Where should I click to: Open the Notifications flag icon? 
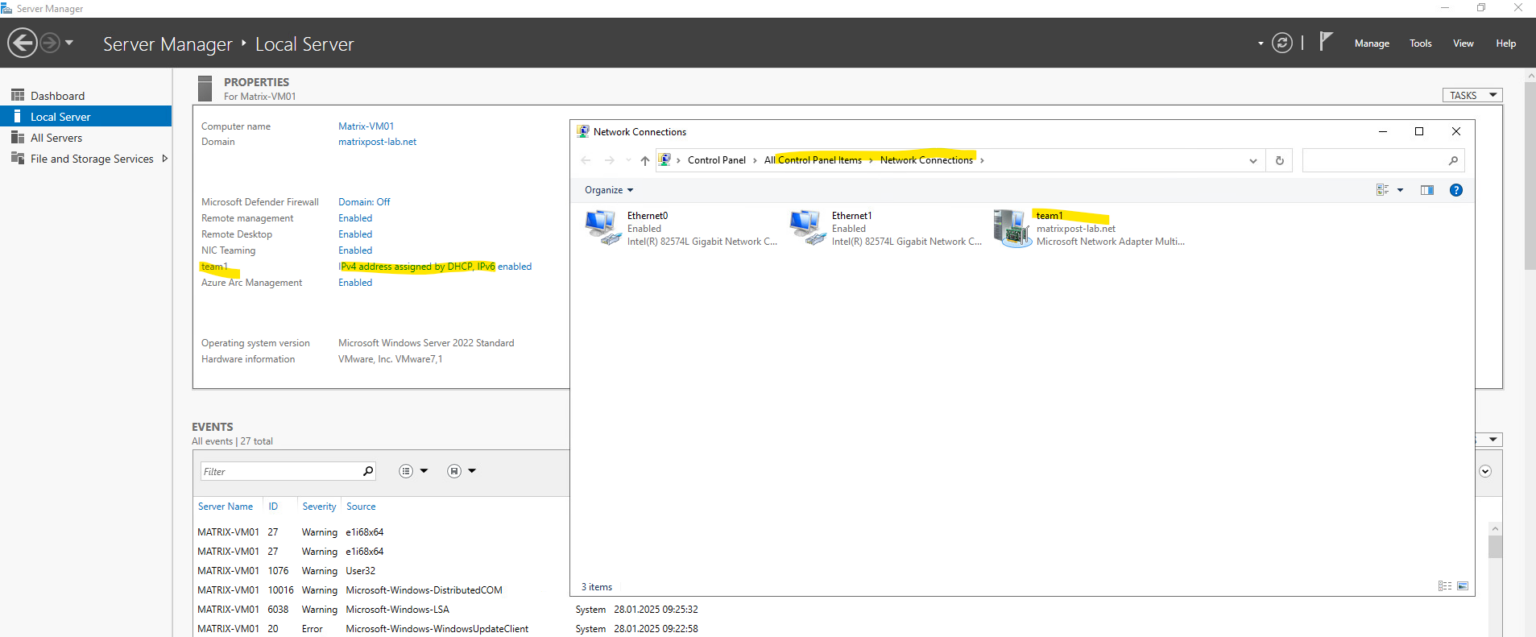[x=1325, y=40]
